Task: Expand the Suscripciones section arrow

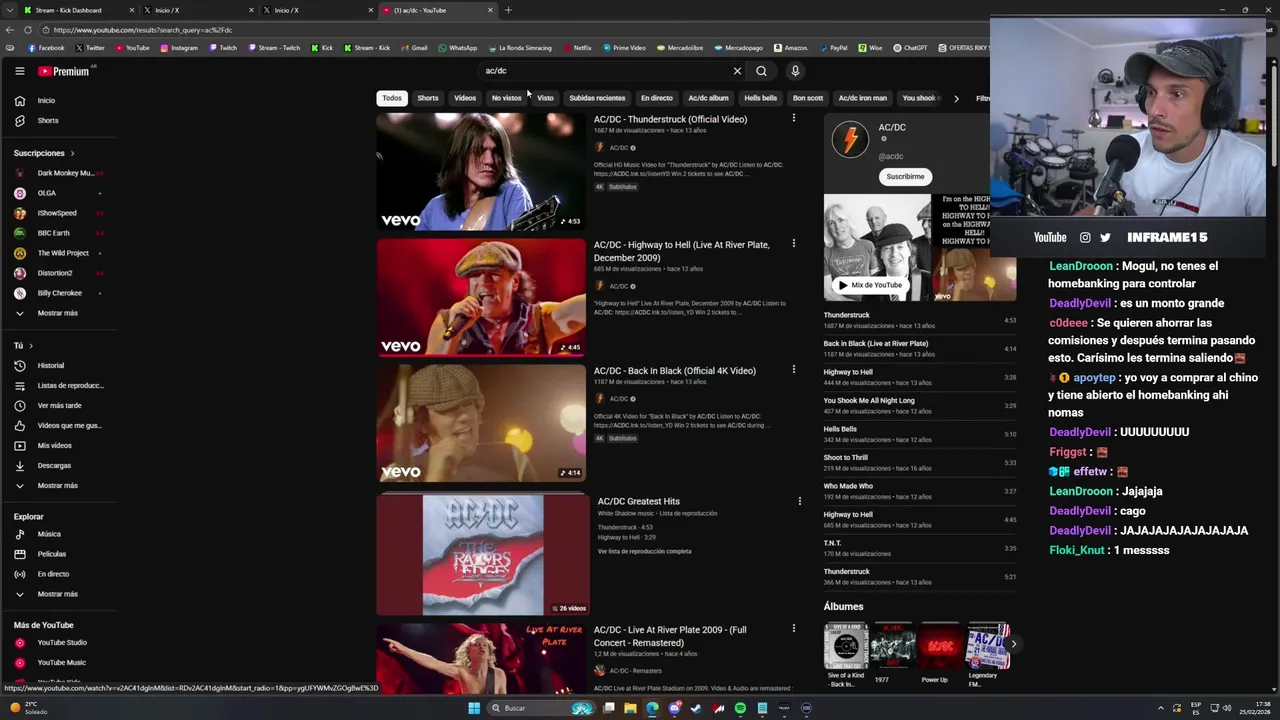Action: [x=72, y=153]
